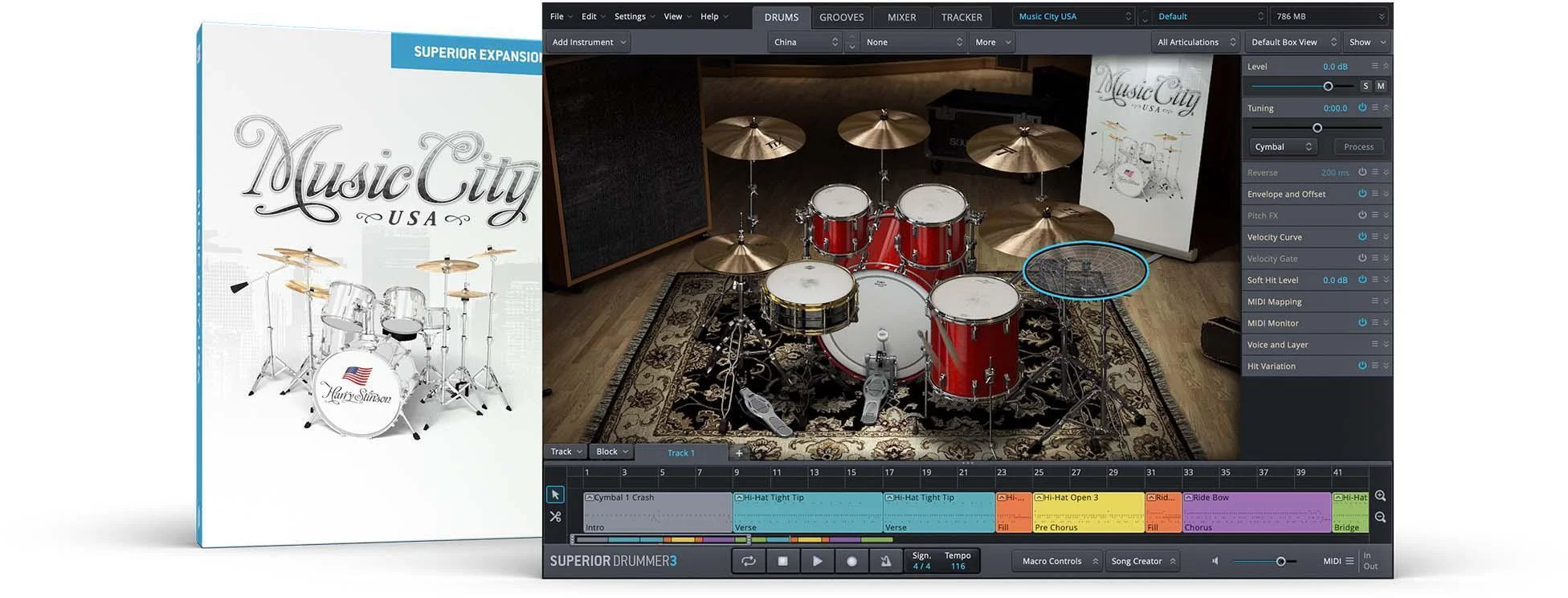Image resolution: width=1568 pixels, height=598 pixels.
Task: Switch to the GROOVES tab
Action: (841, 17)
